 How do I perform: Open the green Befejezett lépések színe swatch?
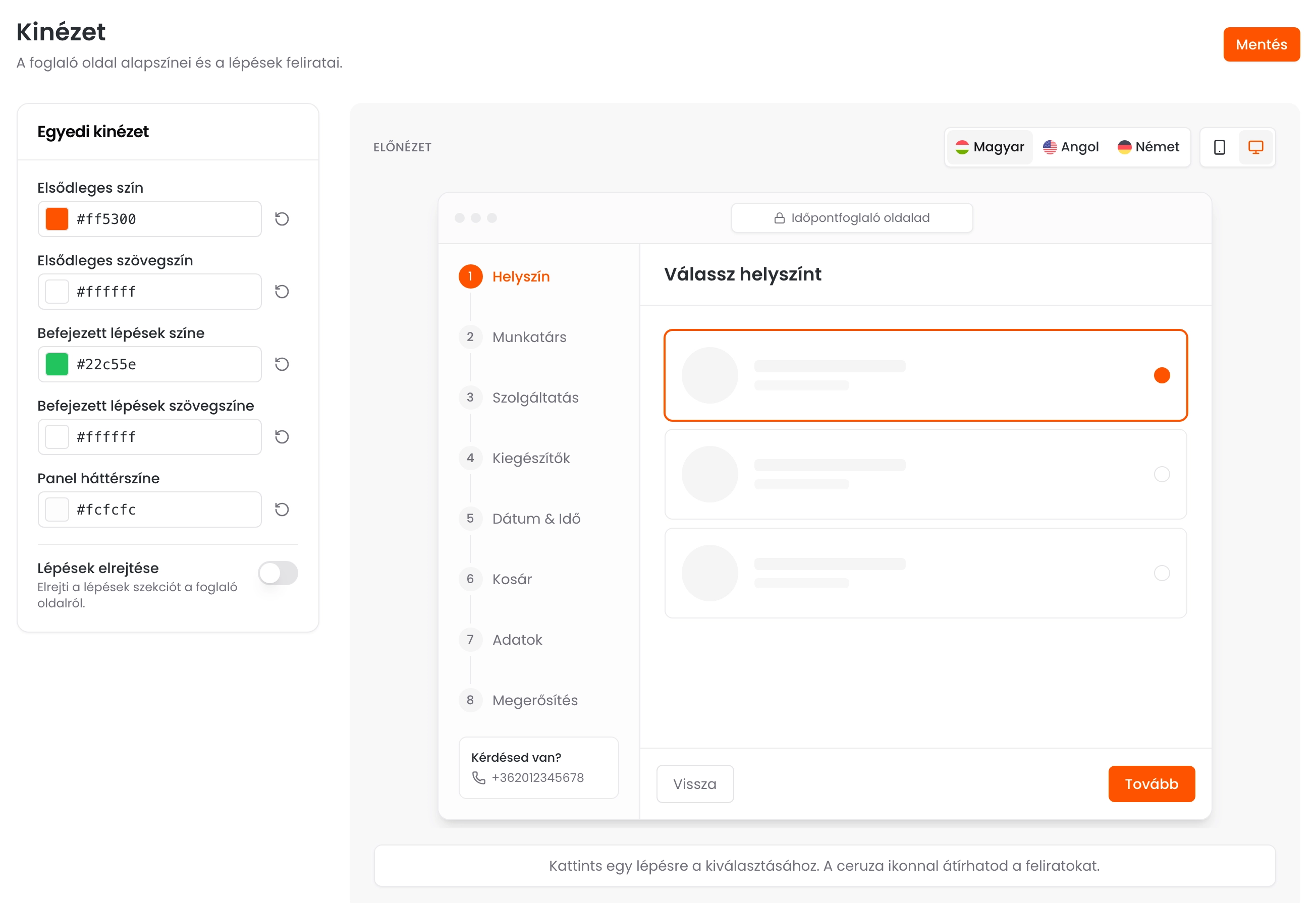(x=57, y=364)
